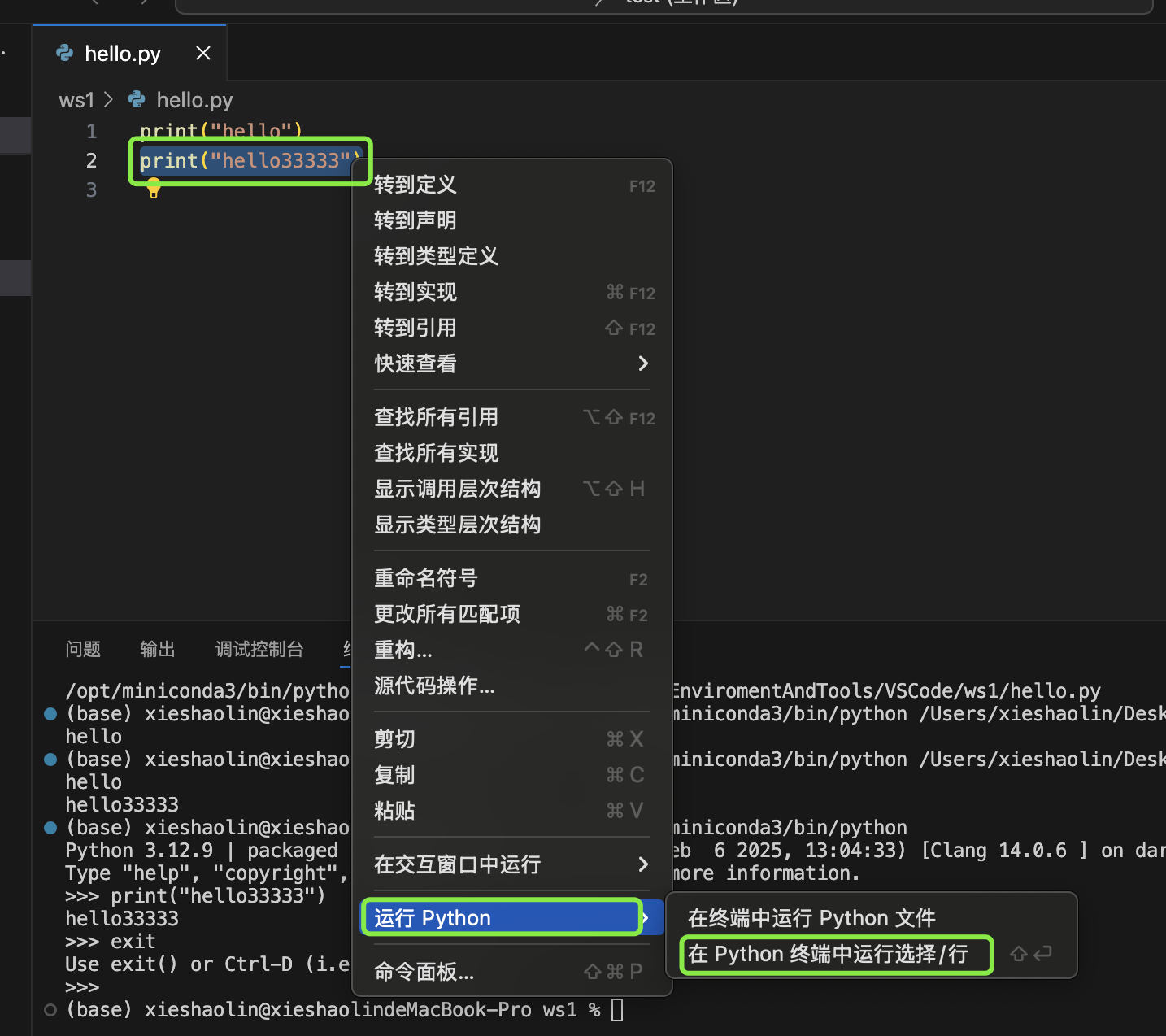Image resolution: width=1166 pixels, height=1036 pixels.
Task: Choose 重构... menu entry
Action: tap(514, 650)
